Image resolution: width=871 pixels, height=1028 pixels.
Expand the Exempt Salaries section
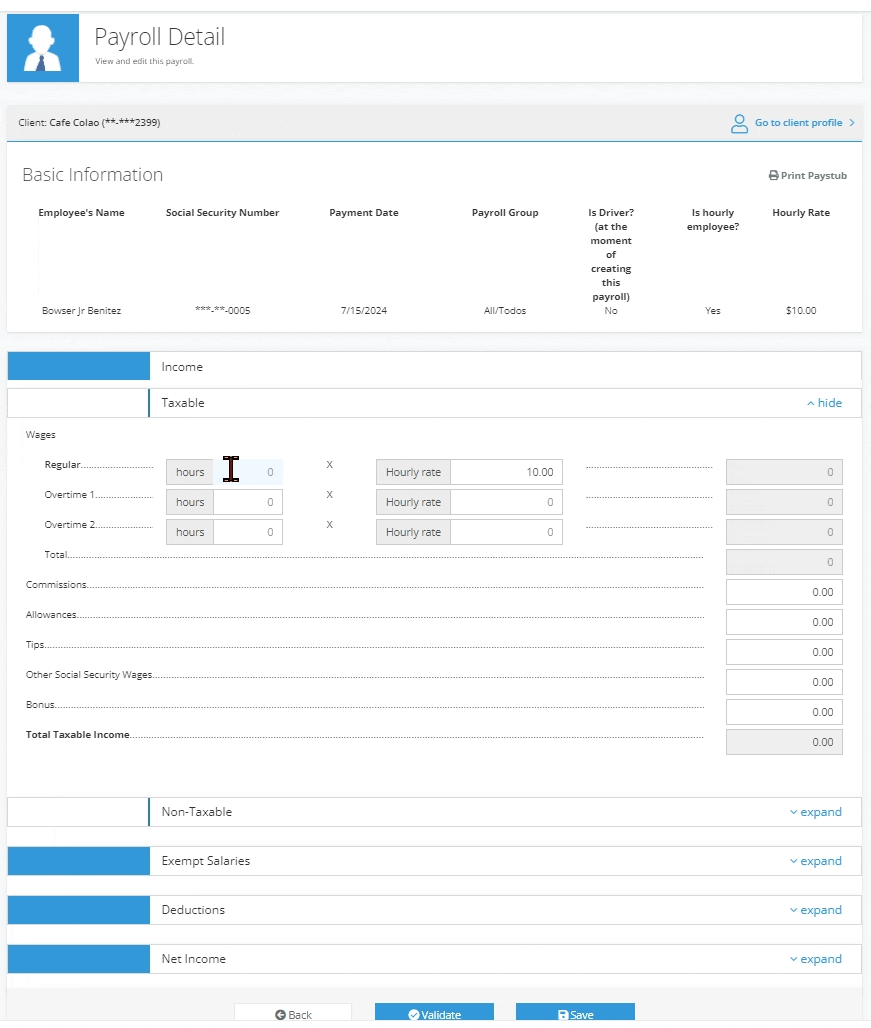[815, 861]
